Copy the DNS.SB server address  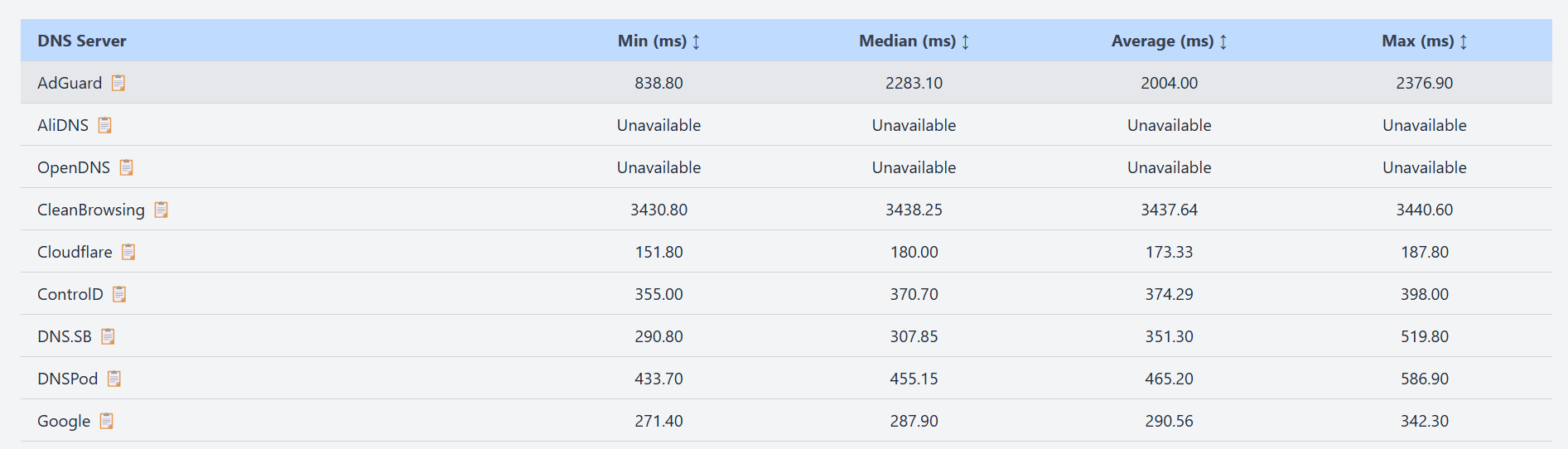pyautogui.click(x=108, y=336)
